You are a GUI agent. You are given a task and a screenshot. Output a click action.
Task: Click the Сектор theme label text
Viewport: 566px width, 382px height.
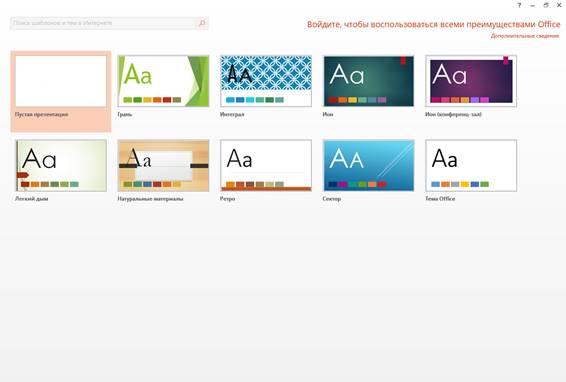[332, 199]
